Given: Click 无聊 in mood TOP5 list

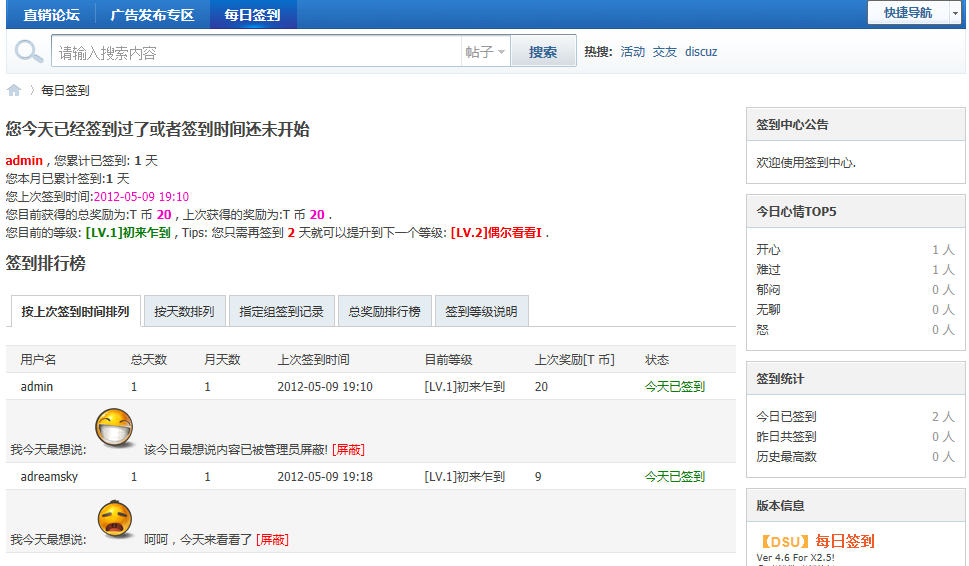Looking at the screenshot, I should point(768,310).
